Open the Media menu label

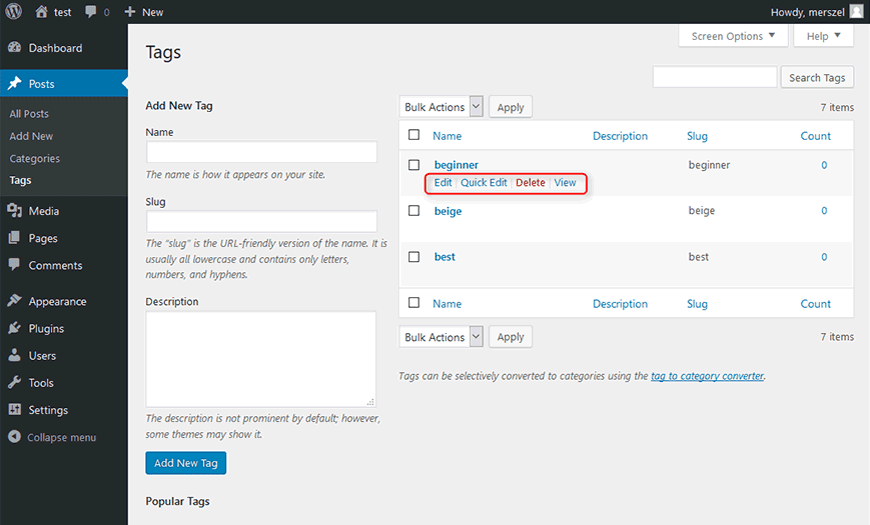[x=44, y=211]
